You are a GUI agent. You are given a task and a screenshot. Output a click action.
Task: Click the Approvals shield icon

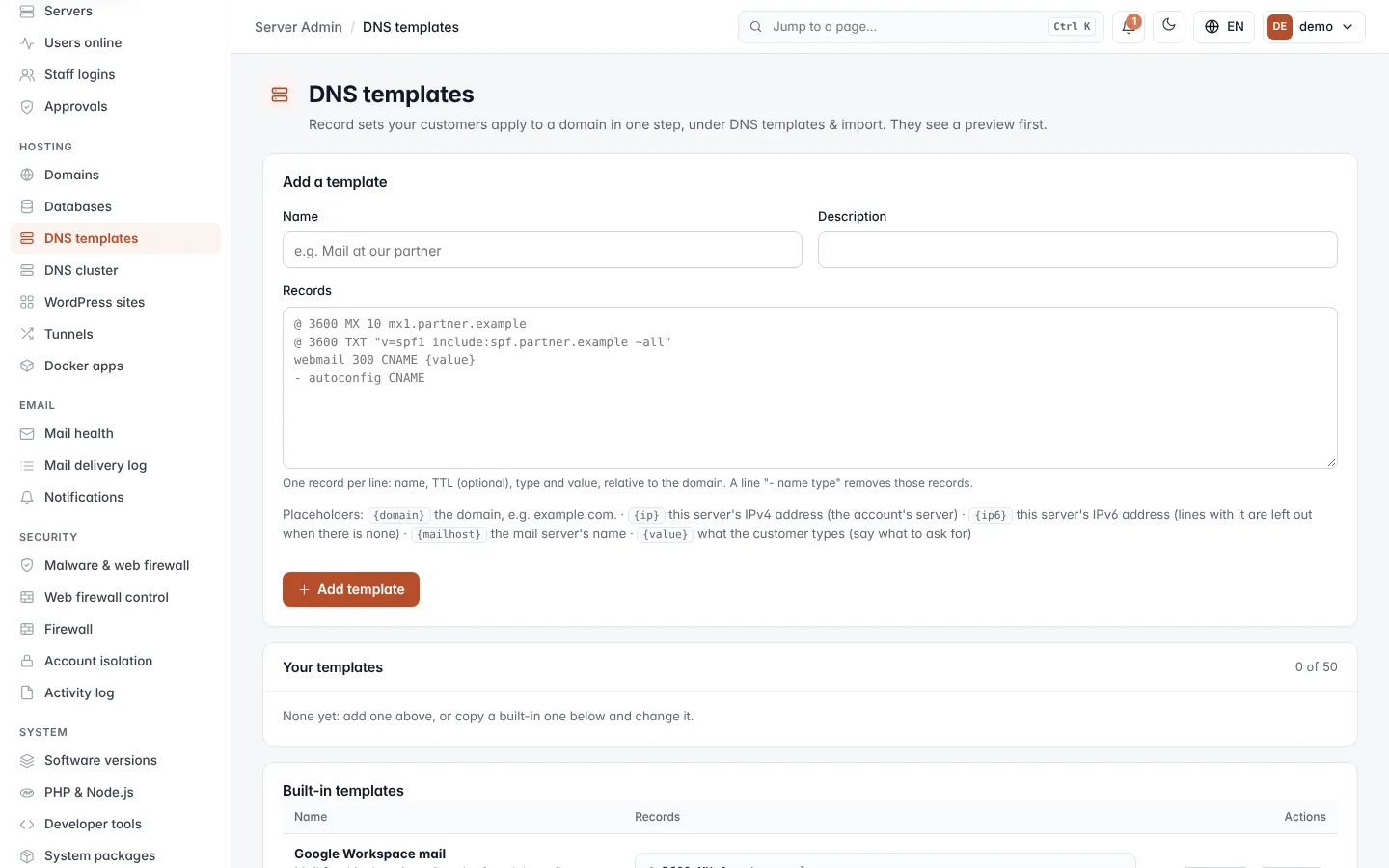coord(27,107)
